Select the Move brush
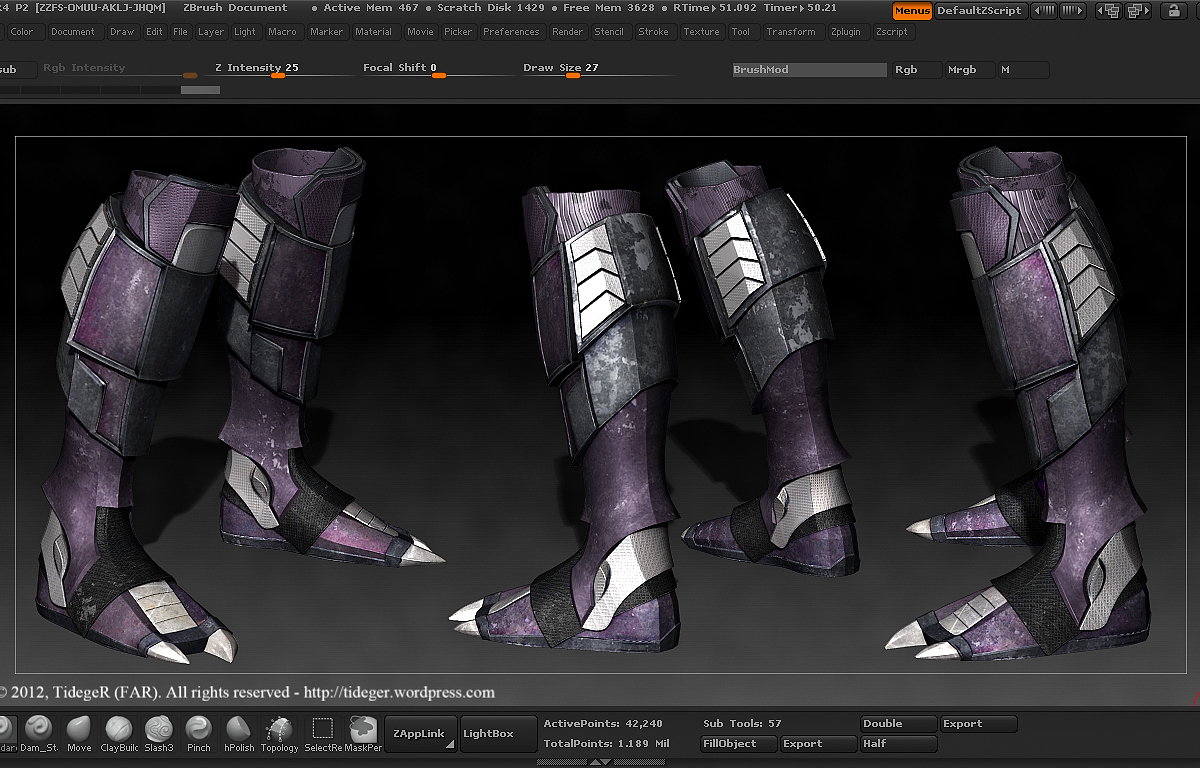The width and height of the screenshot is (1200, 768). pyautogui.click(x=79, y=733)
